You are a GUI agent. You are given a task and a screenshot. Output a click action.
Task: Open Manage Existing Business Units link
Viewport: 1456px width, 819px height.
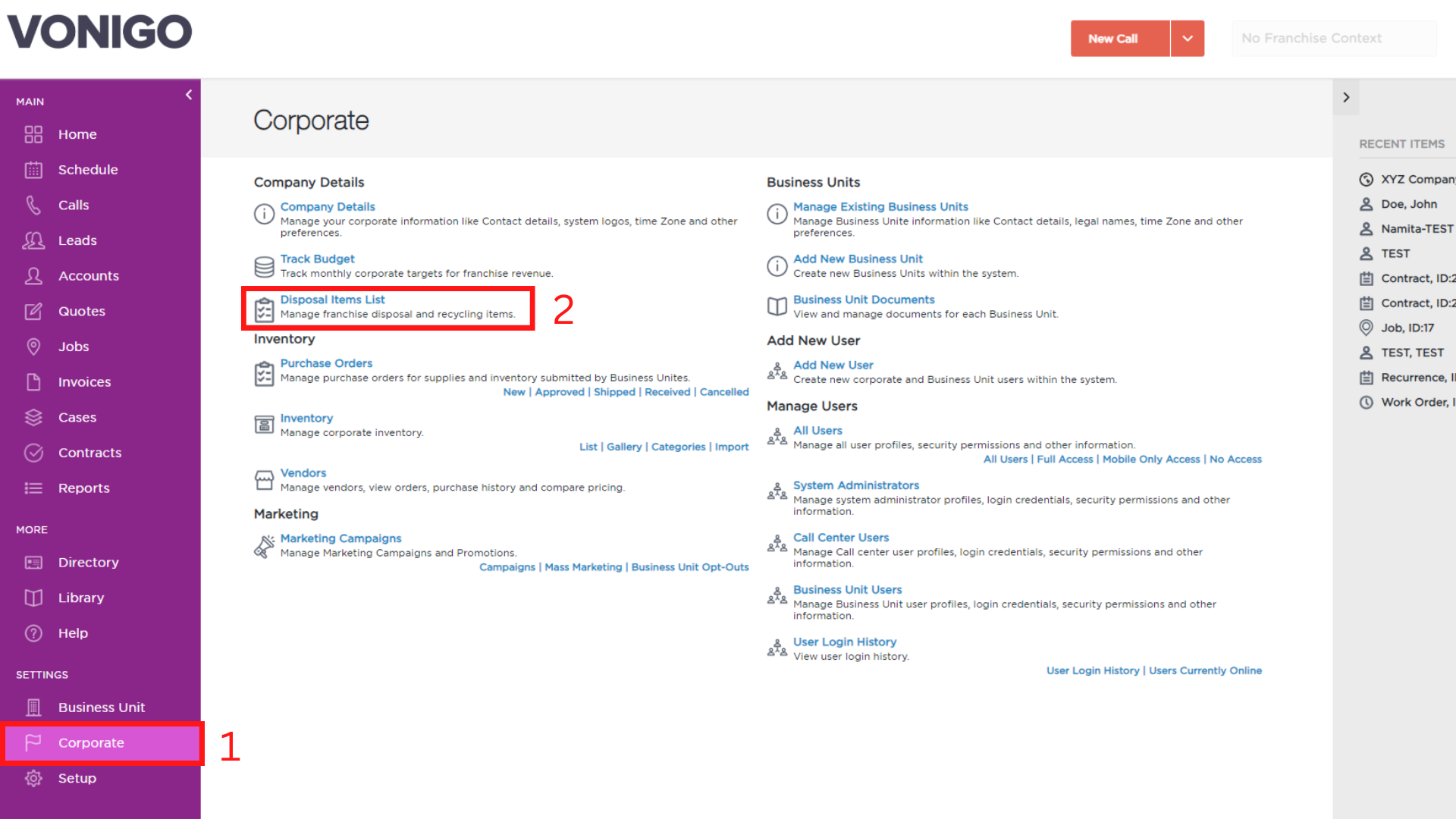tap(880, 206)
